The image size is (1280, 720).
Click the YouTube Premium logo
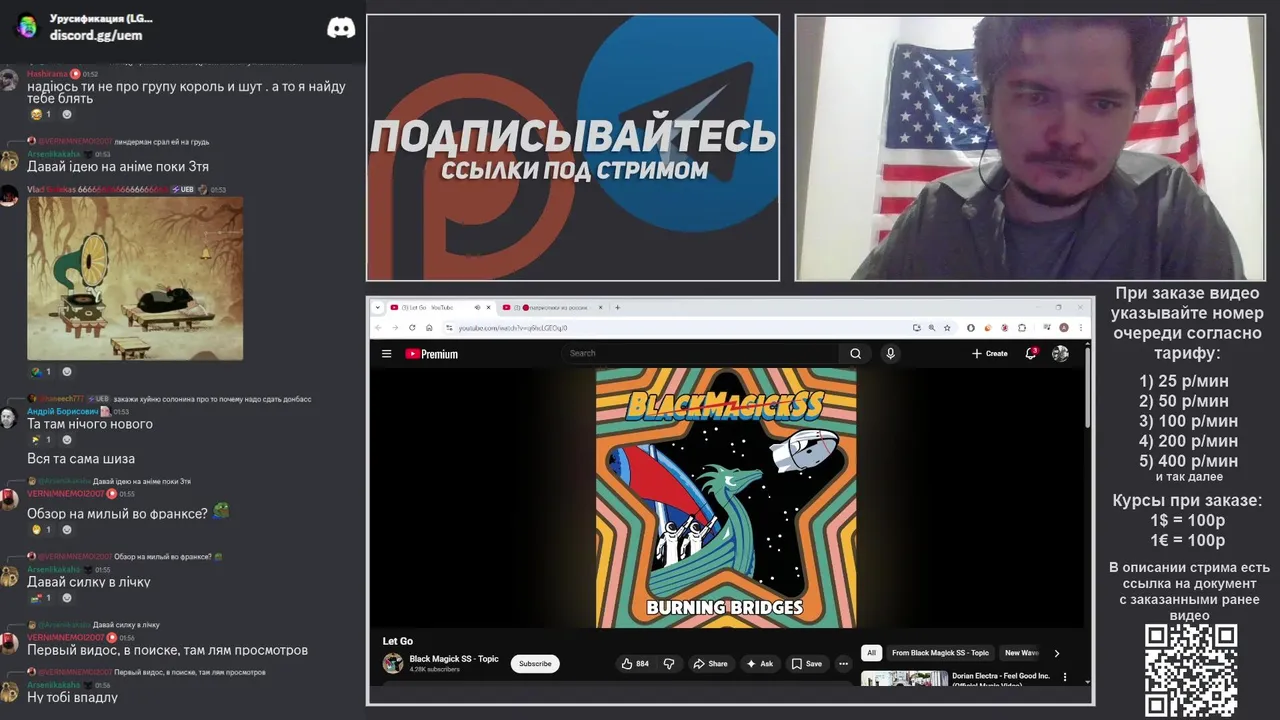click(x=431, y=354)
